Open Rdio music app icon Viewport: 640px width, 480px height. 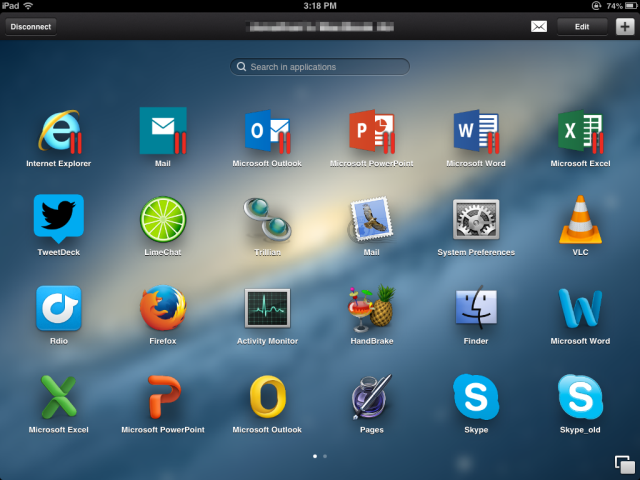pos(59,308)
